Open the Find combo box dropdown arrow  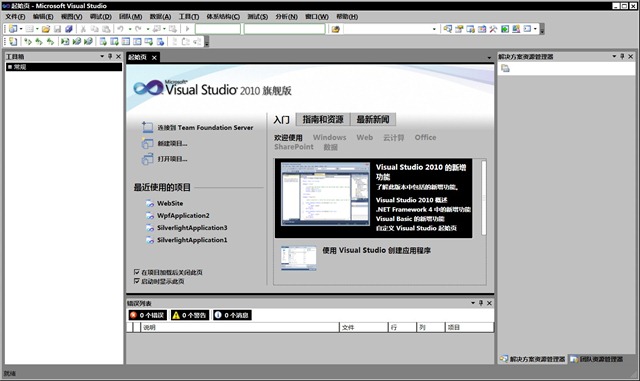(x=434, y=29)
